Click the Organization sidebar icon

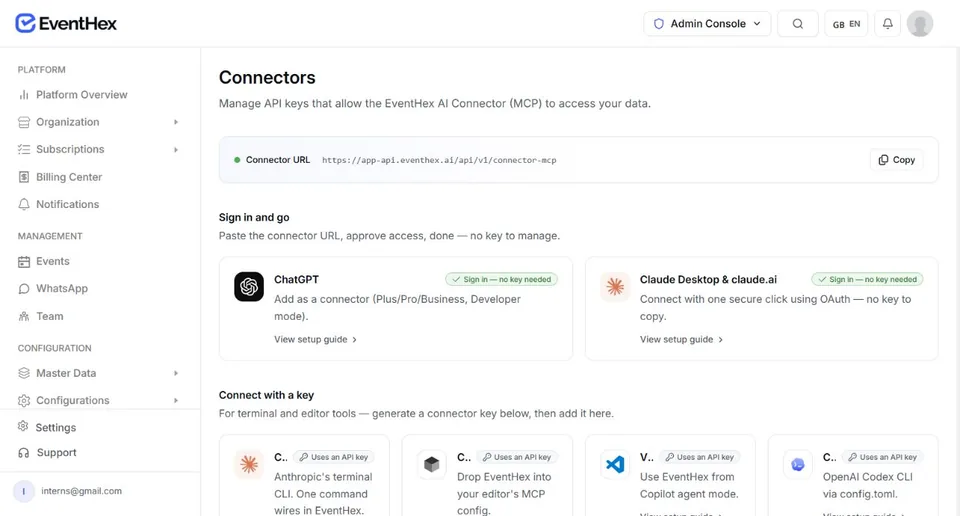(x=24, y=122)
